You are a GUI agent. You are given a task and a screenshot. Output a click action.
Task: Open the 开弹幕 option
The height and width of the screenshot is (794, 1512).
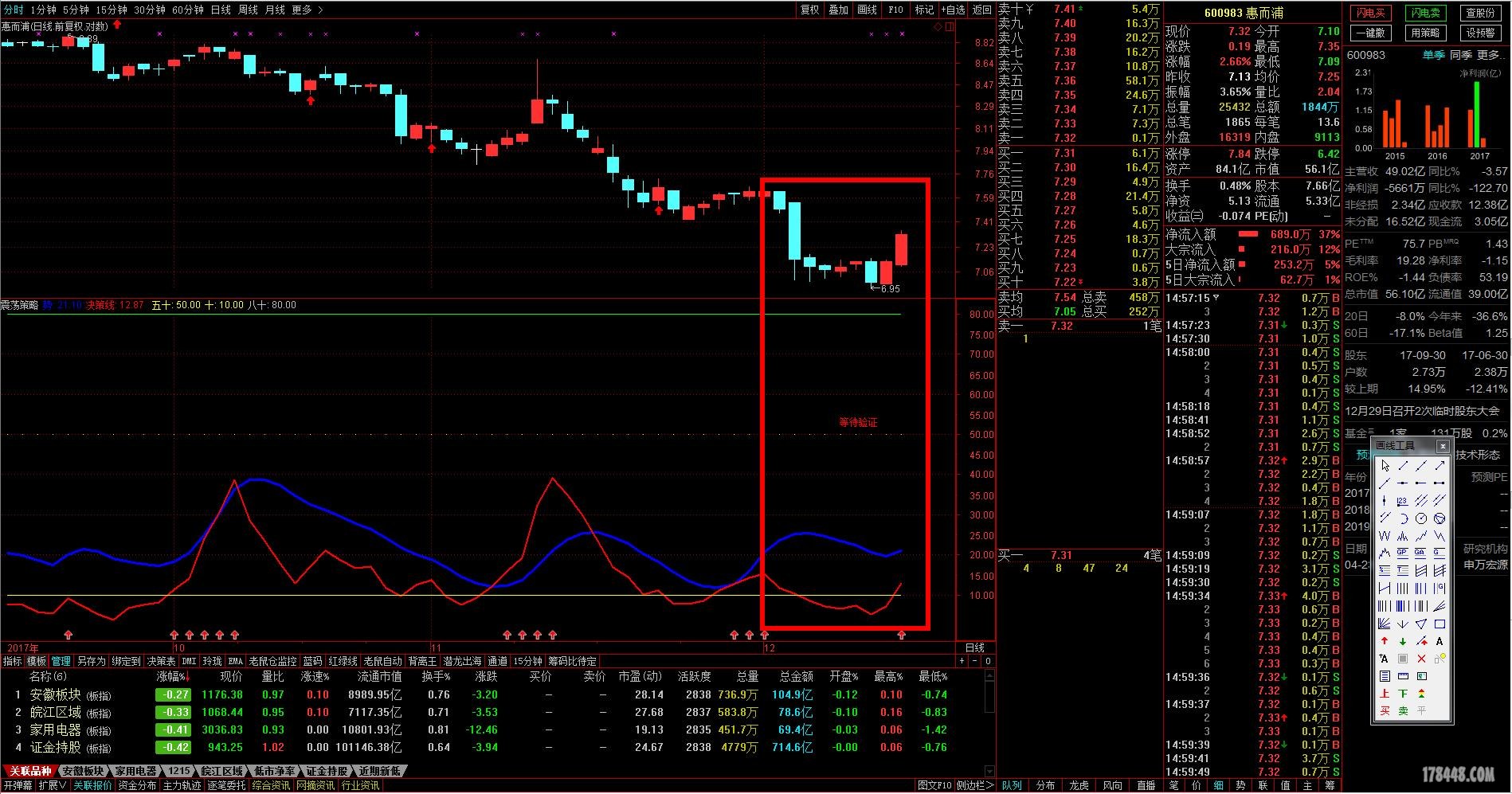[x=18, y=785]
